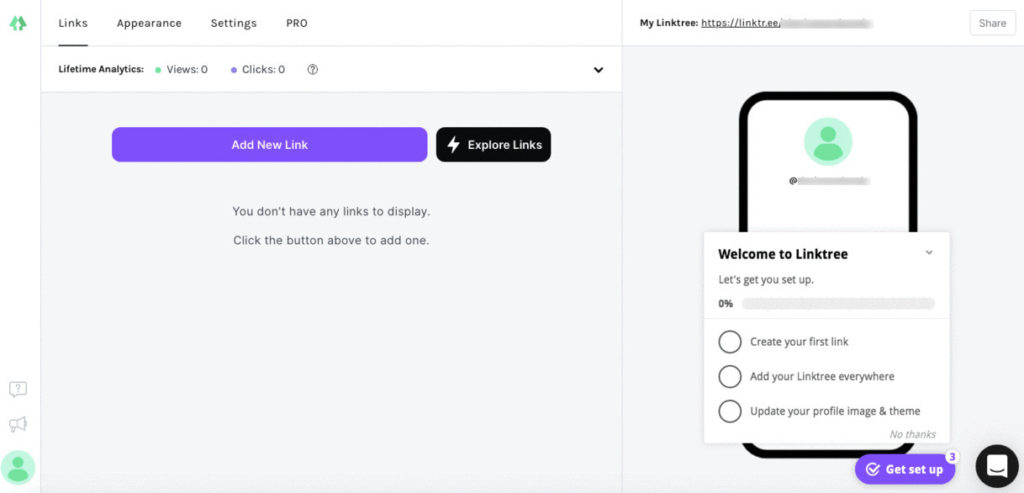
Task: Click the Linktree logo icon
Action: coord(18,23)
